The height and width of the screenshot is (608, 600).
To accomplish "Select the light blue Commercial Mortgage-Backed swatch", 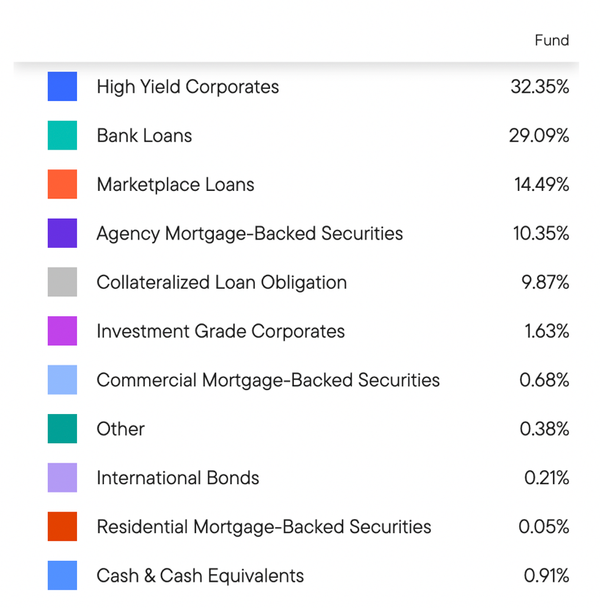I will click(62, 380).
